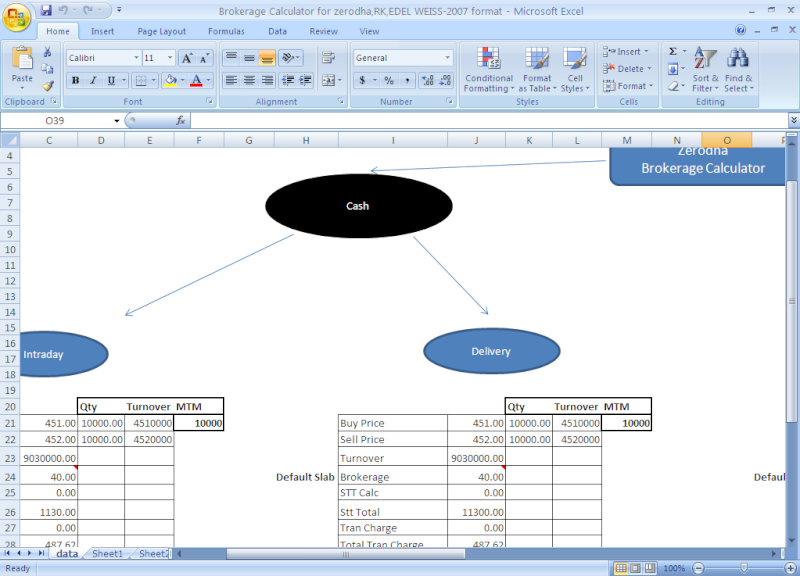Click the Insert Function fx button
The height and width of the screenshot is (576, 800).
pos(180,120)
